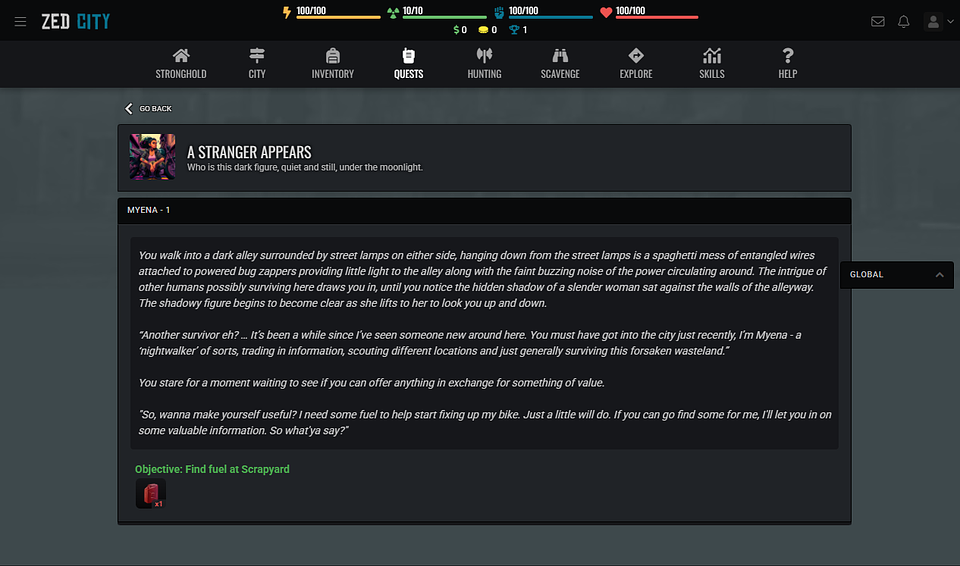The width and height of the screenshot is (960, 566).
Task: Click the Zed City logo
Action: (x=76, y=21)
